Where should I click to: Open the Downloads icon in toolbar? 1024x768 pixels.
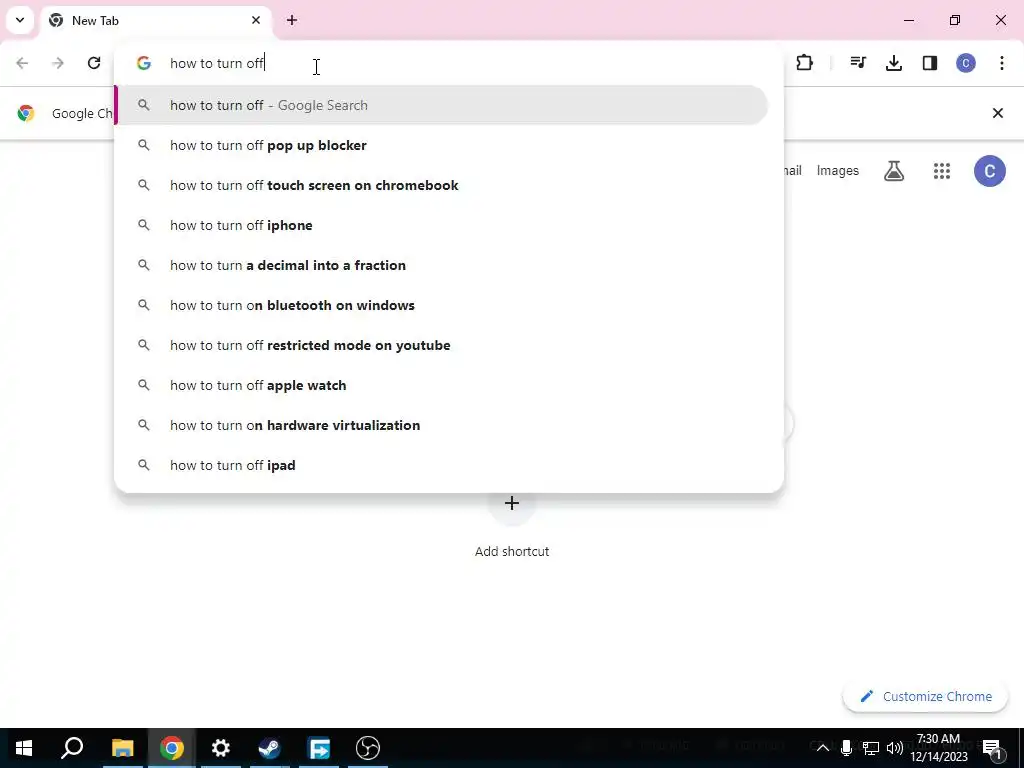click(894, 63)
